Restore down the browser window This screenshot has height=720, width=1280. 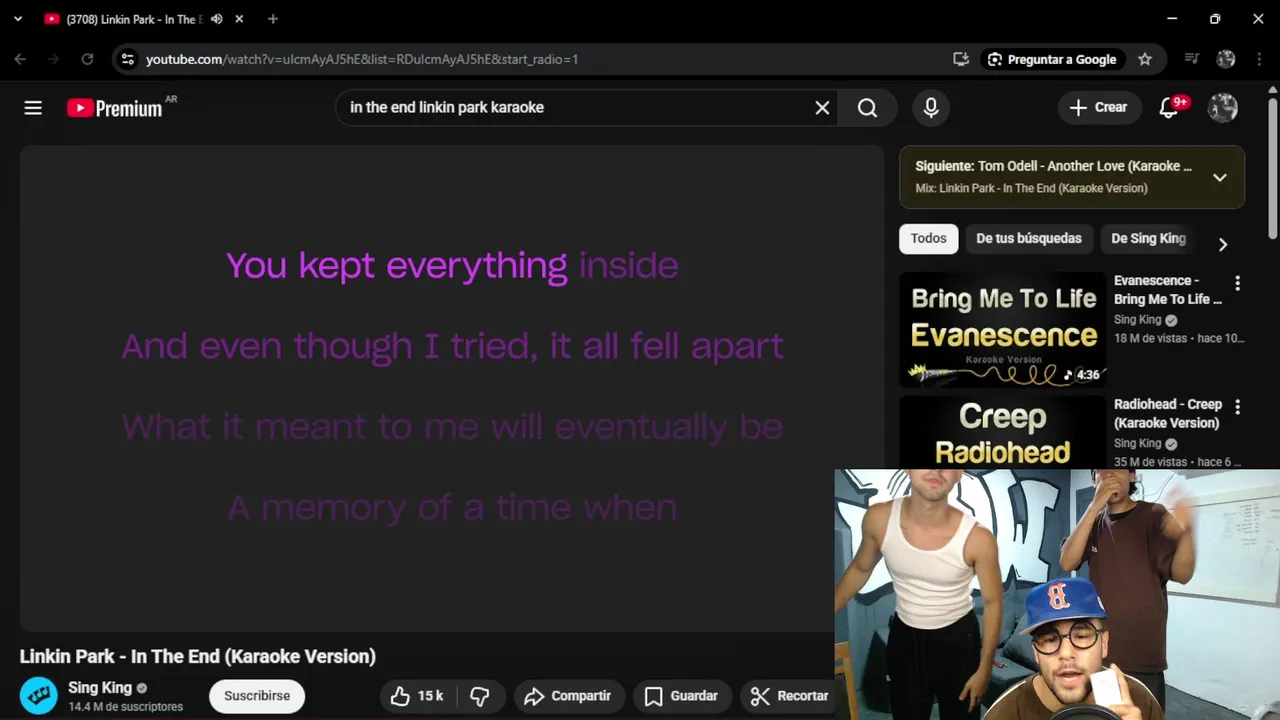pos(1215,18)
